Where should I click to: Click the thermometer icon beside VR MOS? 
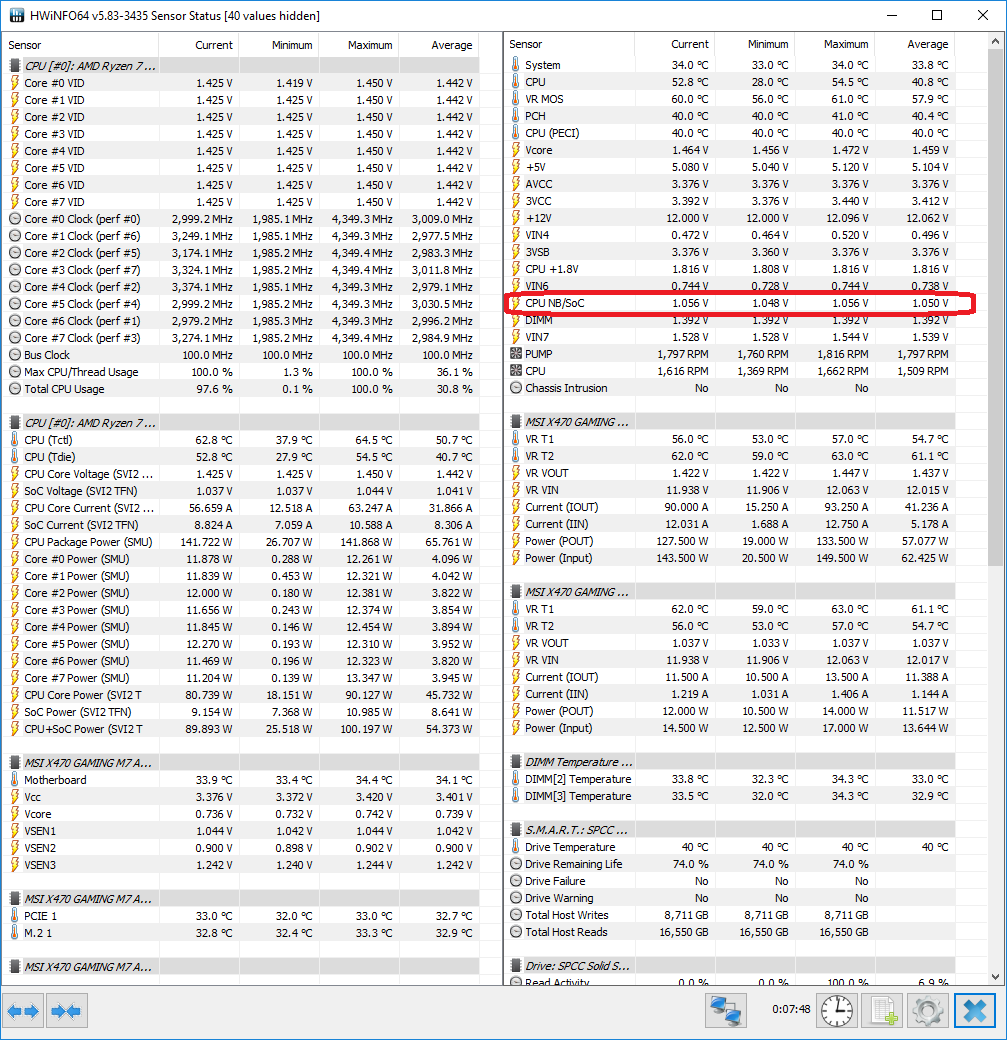point(516,99)
